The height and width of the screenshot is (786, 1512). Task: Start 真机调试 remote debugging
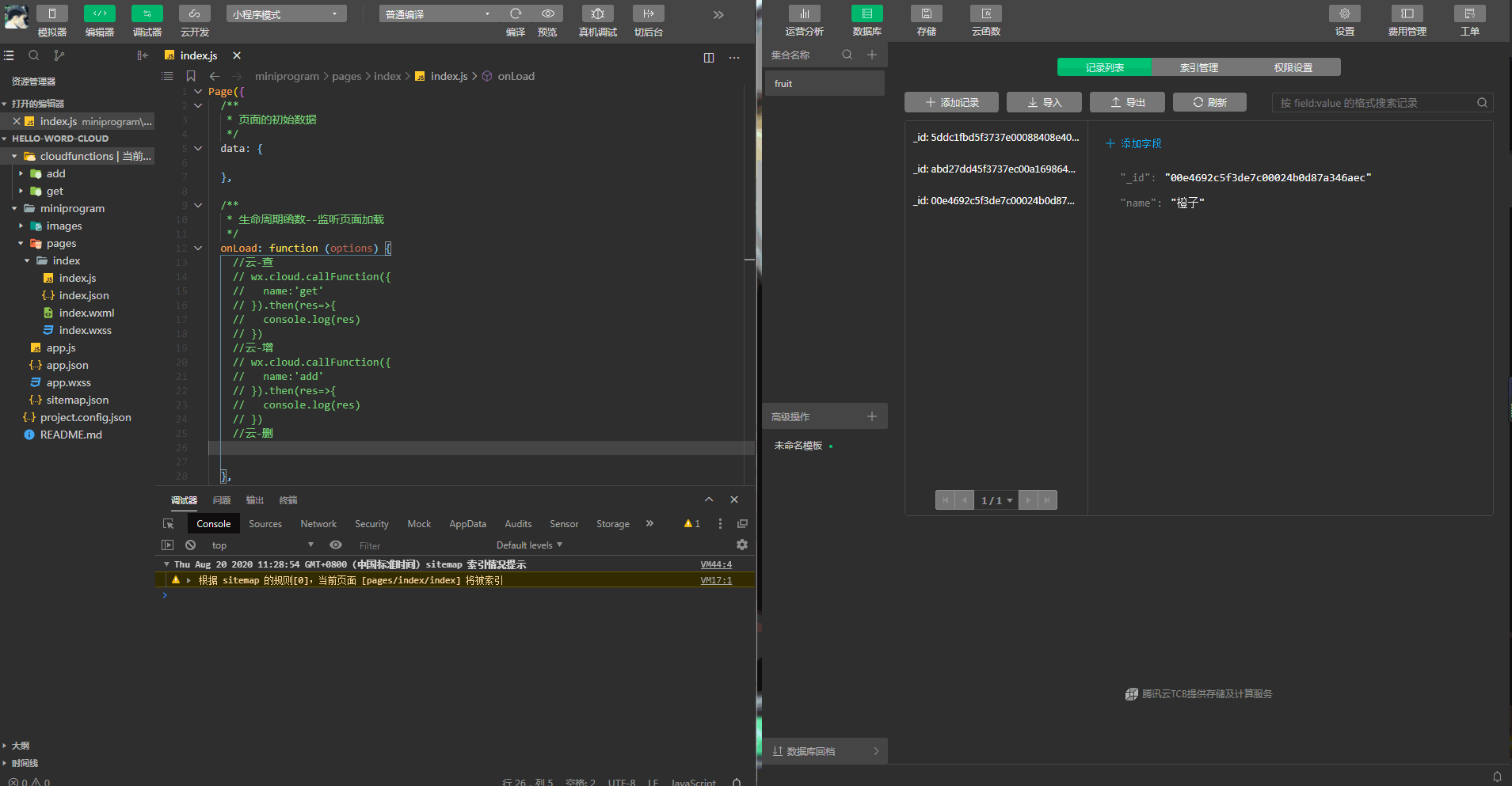(x=598, y=13)
